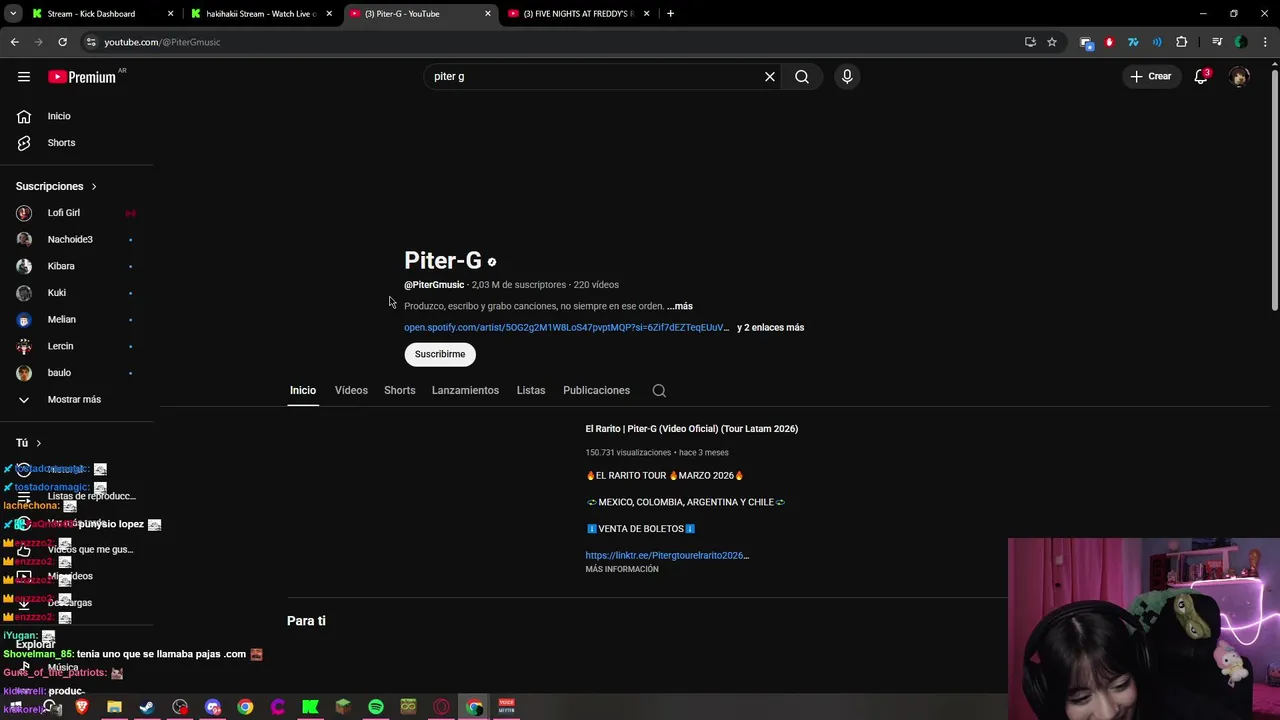
Task: Open the Chrome extensions puzzle icon
Action: click(x=1181, y=42)
